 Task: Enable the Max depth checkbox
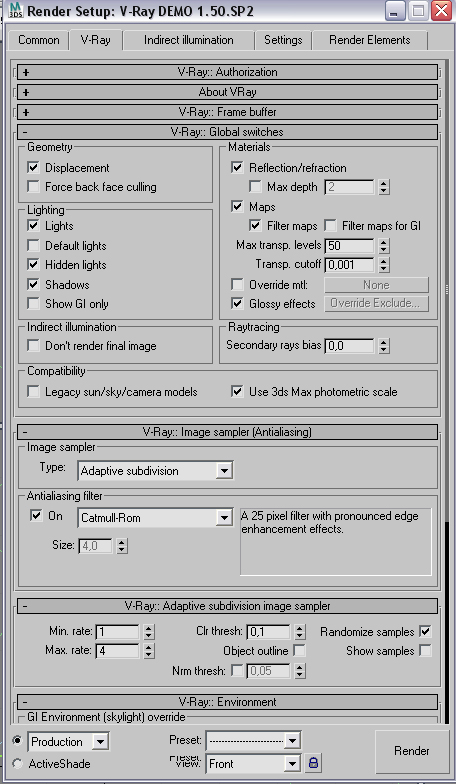(255, 186)
